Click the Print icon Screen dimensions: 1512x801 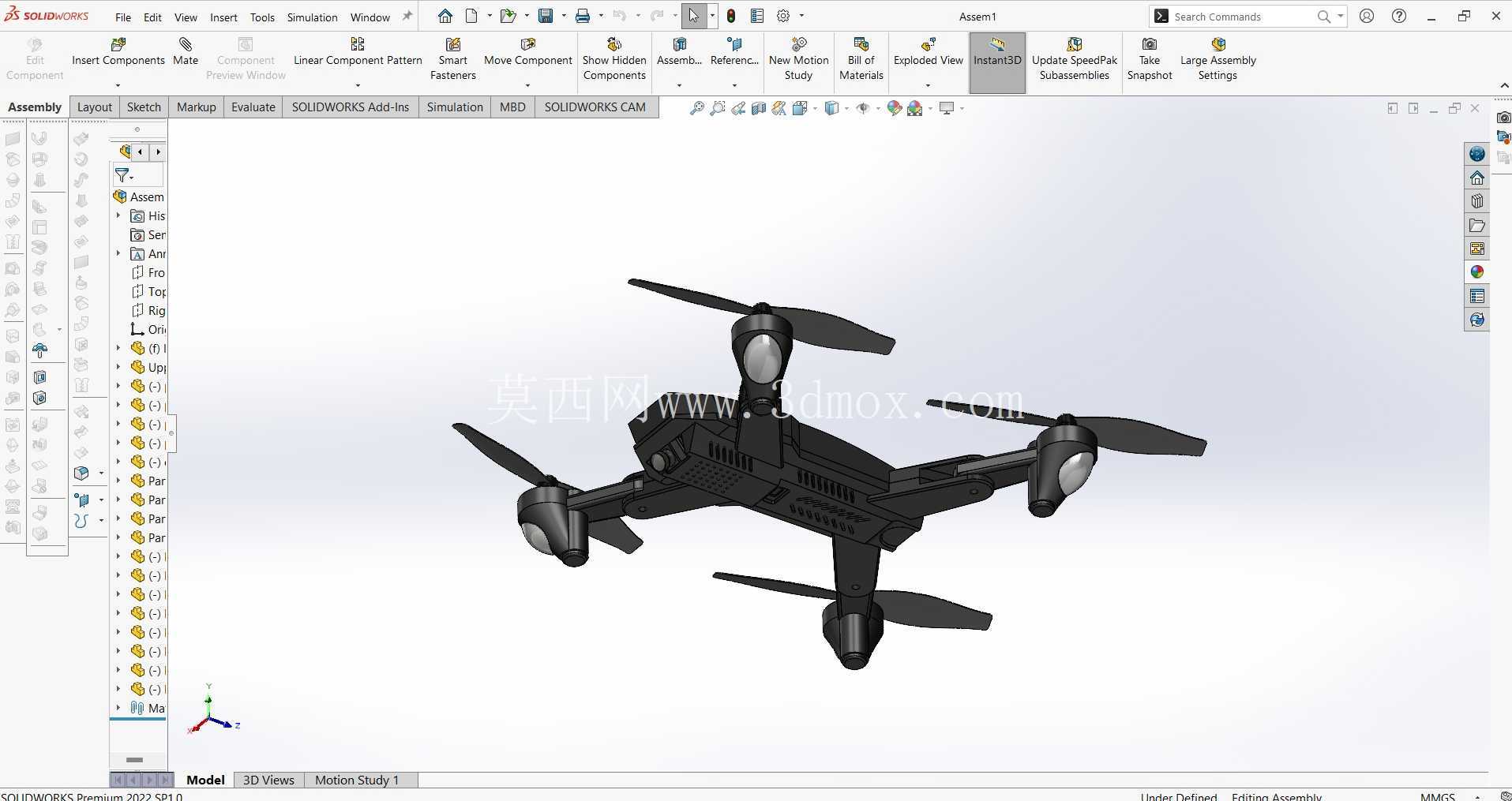point(583,16)
